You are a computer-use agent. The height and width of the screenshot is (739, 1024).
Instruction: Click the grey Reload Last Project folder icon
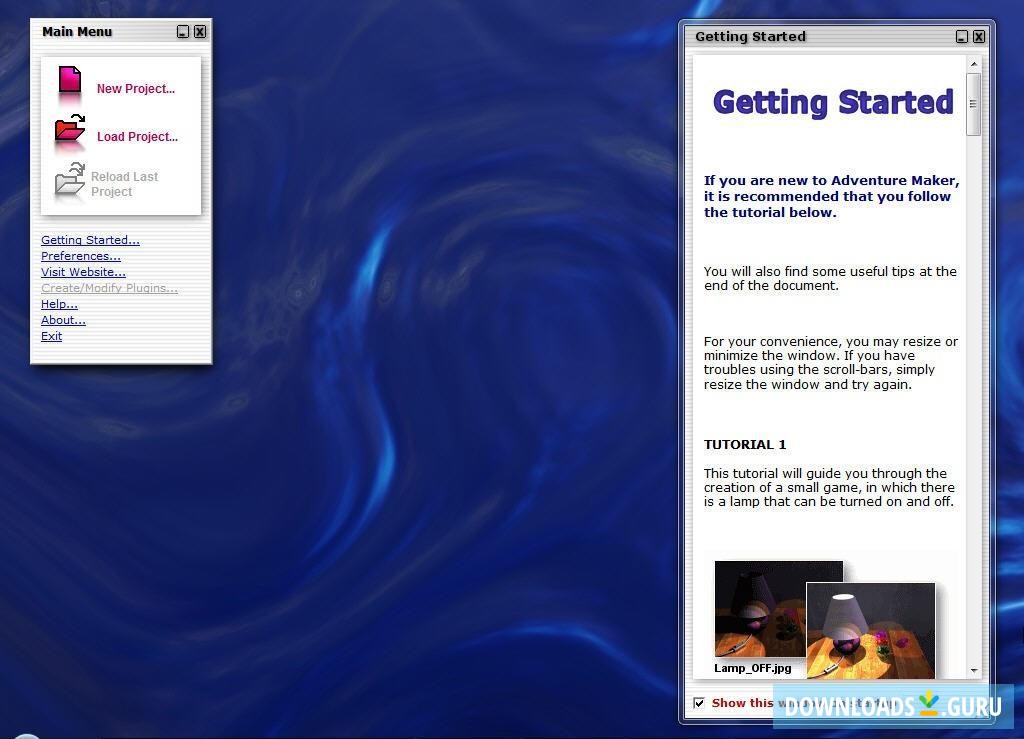(x=70, y=178)
